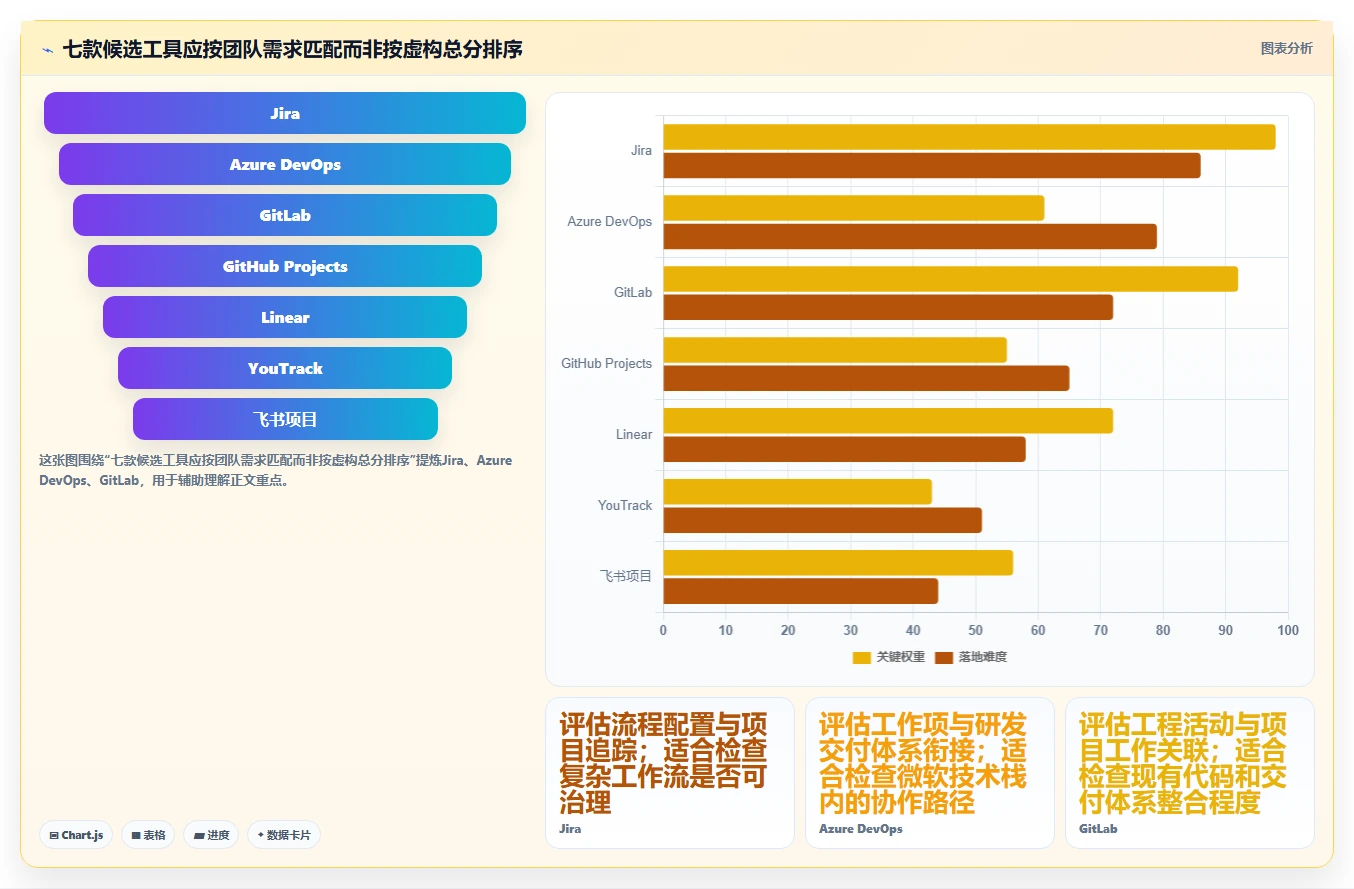Click the Linear brown 落地难度 bar
The width and height of the screenshot is (1354, 889).
(844, 450)
